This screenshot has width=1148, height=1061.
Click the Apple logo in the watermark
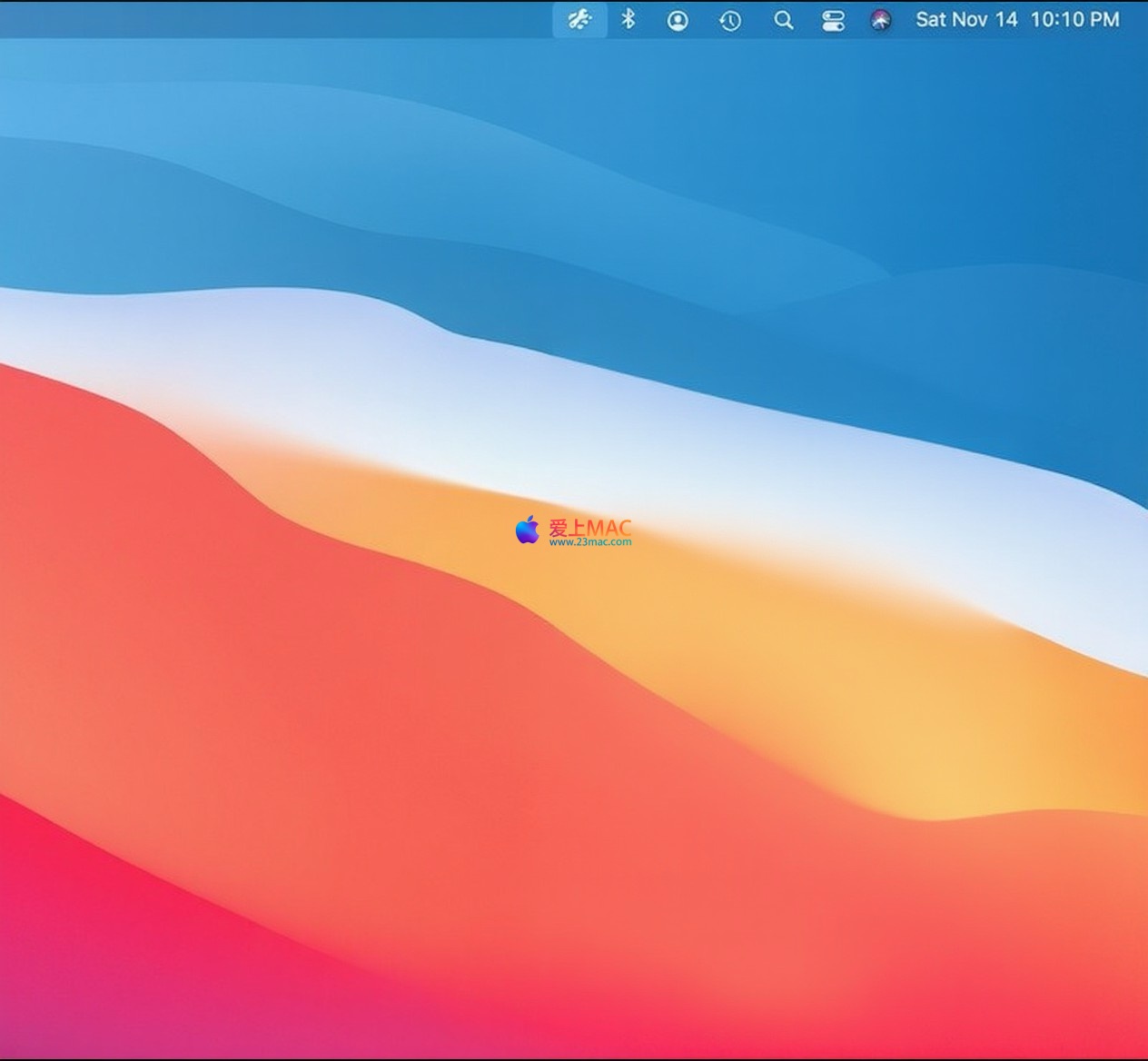tap(527, 530)
